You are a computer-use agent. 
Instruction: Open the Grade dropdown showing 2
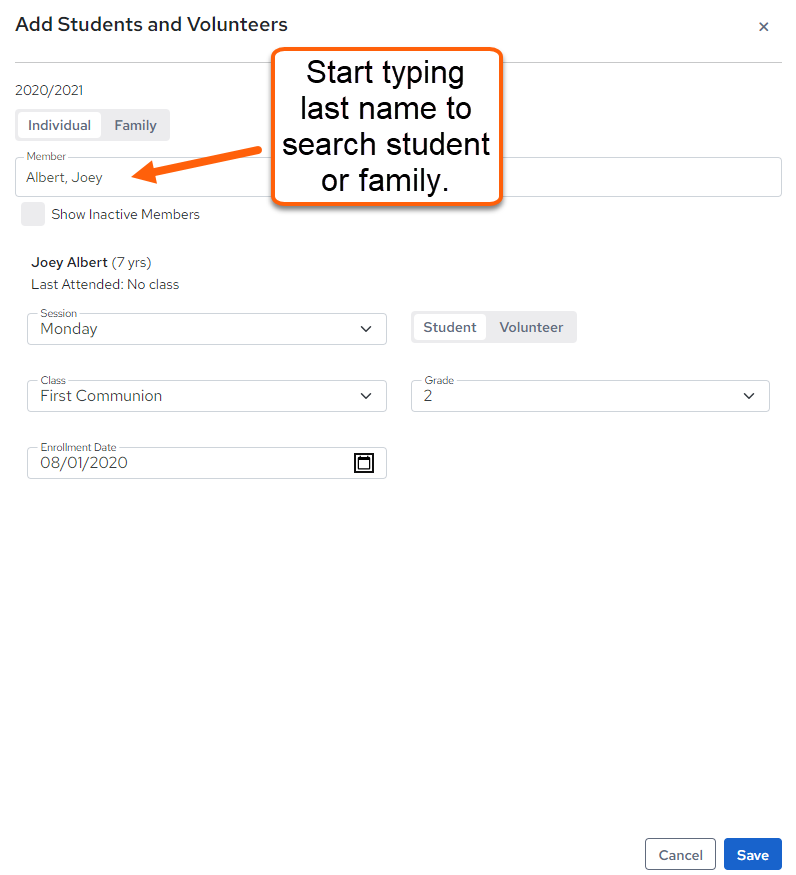pos(590,396)
